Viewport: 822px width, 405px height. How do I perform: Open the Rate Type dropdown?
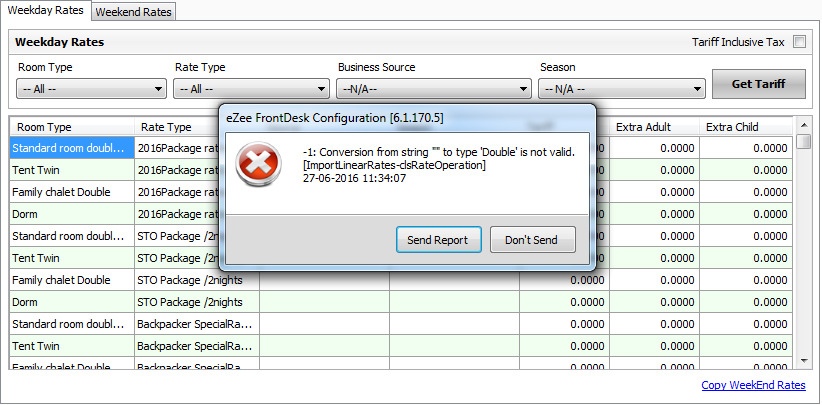pyautogui.click(x=251, y=89)
